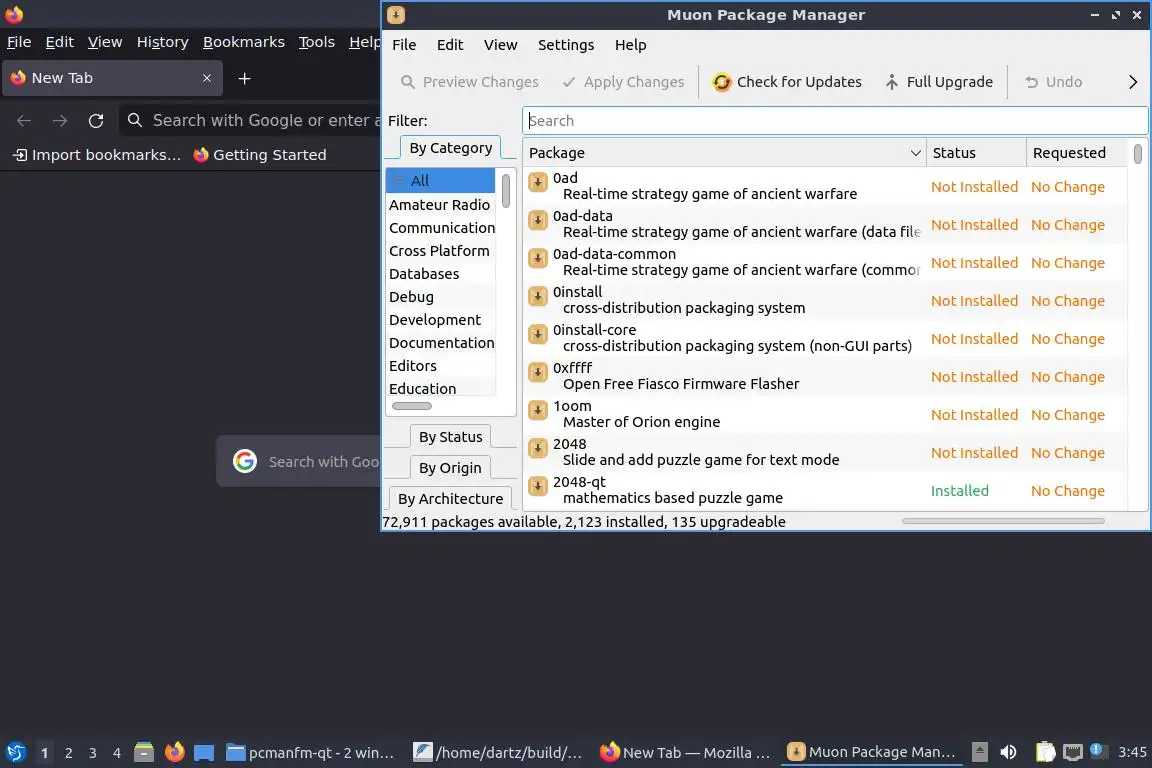
Task: Click the package icon for 0ad
Action: click(538, 182)
